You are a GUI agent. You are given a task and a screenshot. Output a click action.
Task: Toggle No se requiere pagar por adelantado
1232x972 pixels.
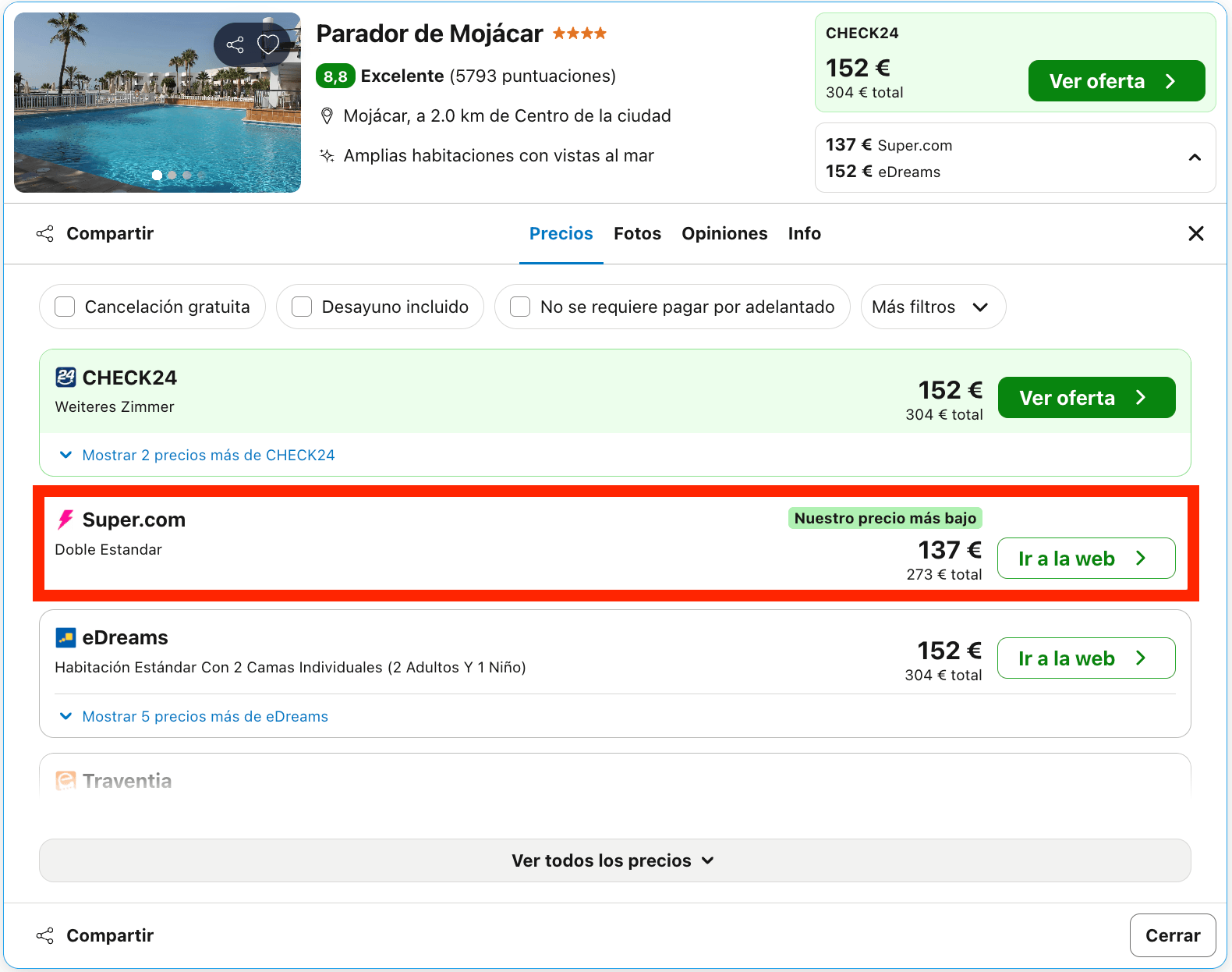[520, 307]
